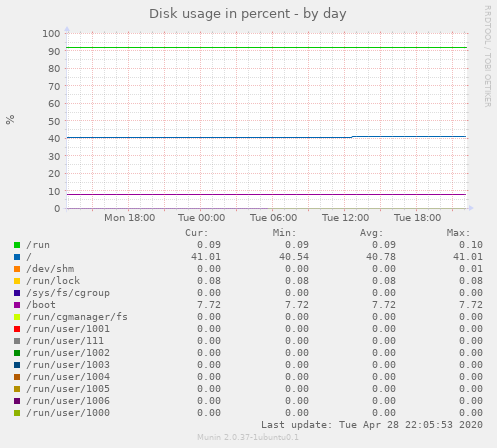Click the Tue 00:00 x-axis label
The width and height of the screenshot is (497, 448).
(x=202, y=218)
